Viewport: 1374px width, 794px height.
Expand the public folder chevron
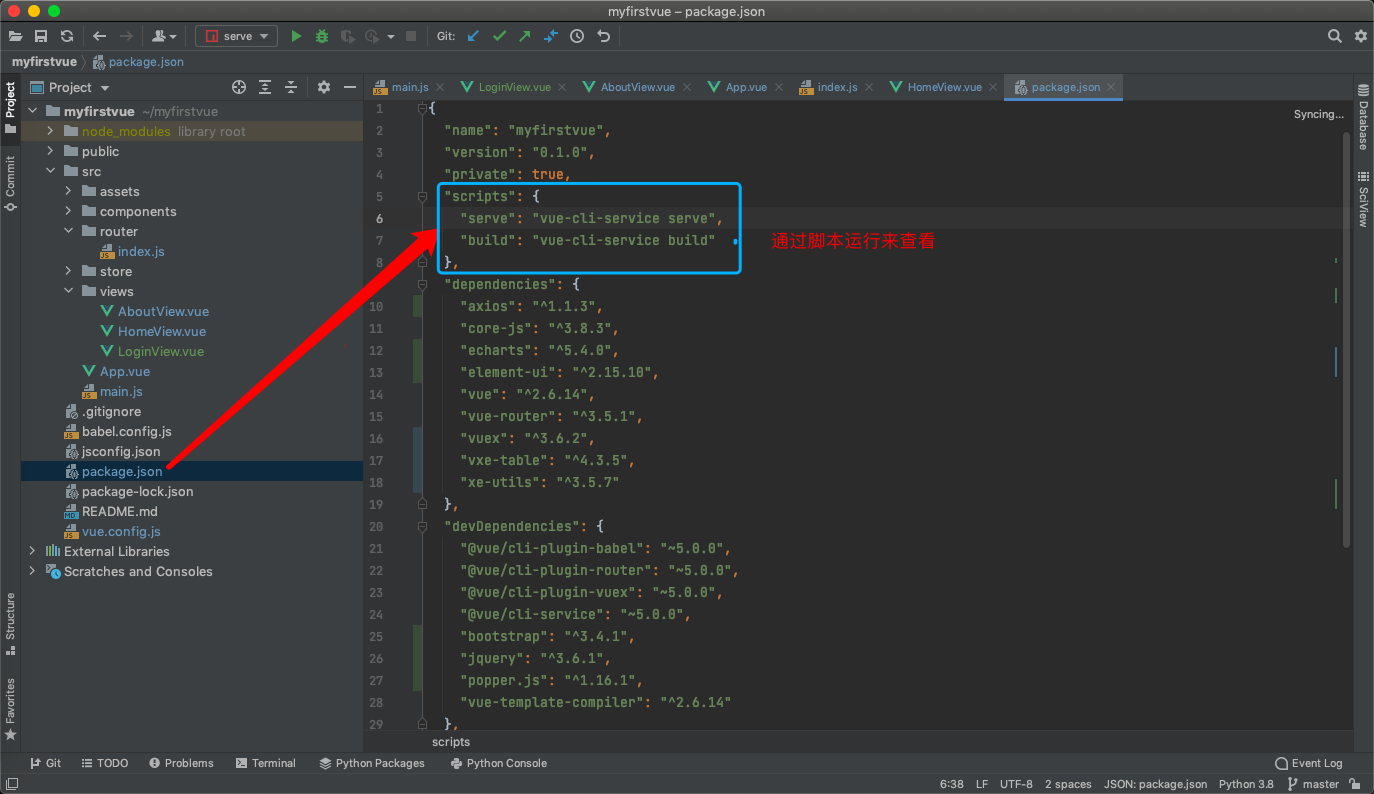coord(50,151)
